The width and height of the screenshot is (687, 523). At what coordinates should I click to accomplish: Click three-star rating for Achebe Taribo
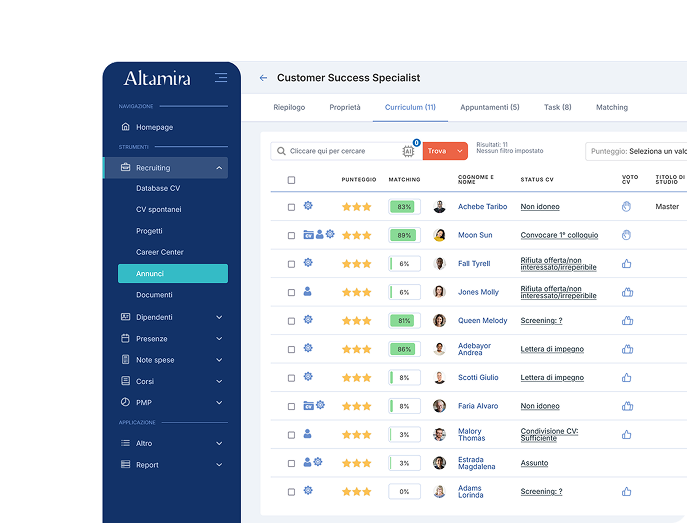[357, 207]
